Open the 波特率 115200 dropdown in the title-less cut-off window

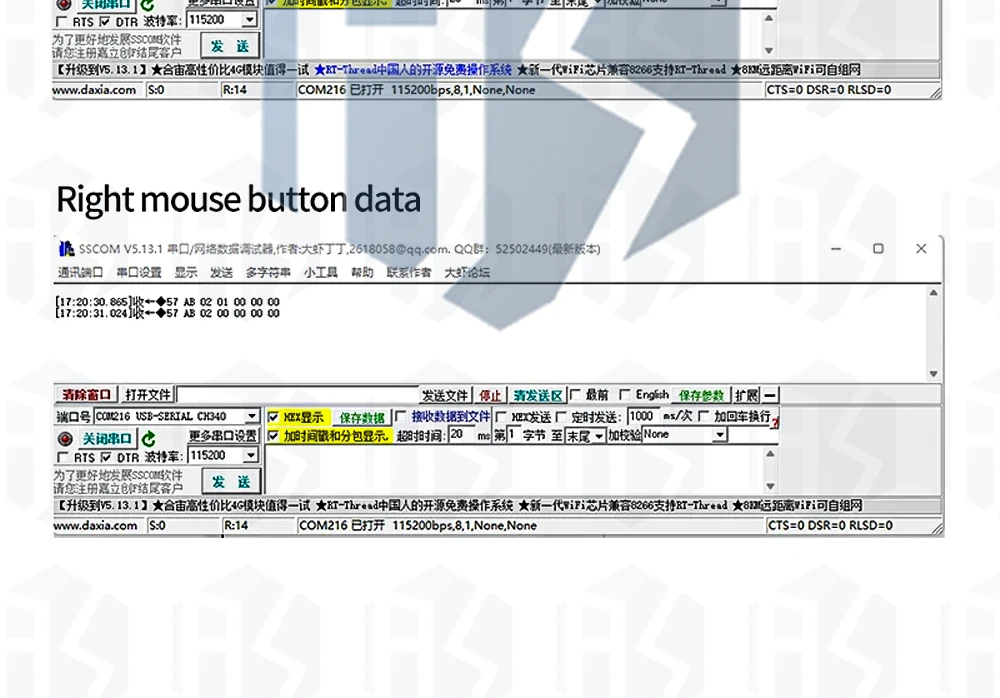249,20
